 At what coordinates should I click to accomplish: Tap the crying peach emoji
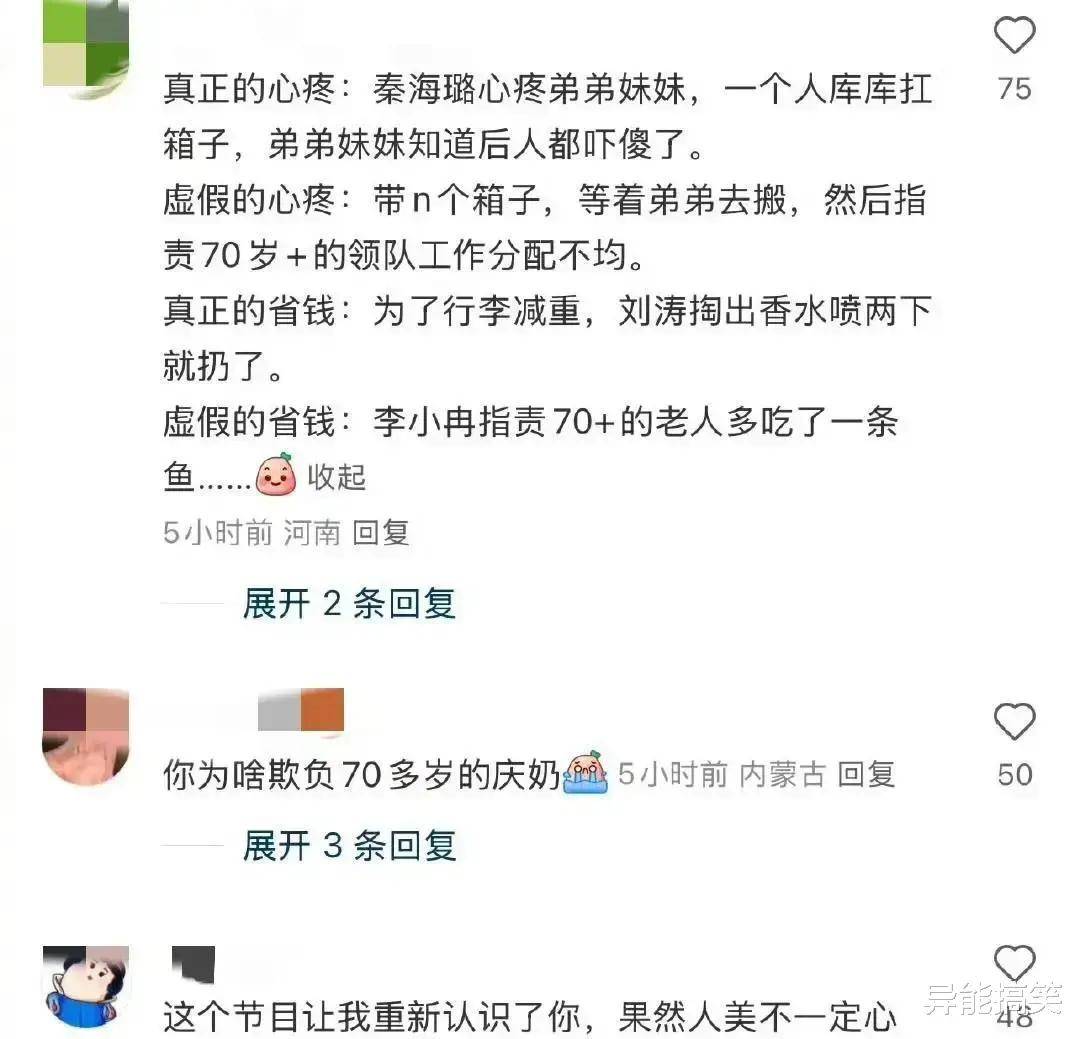click(x=585, y=772)
